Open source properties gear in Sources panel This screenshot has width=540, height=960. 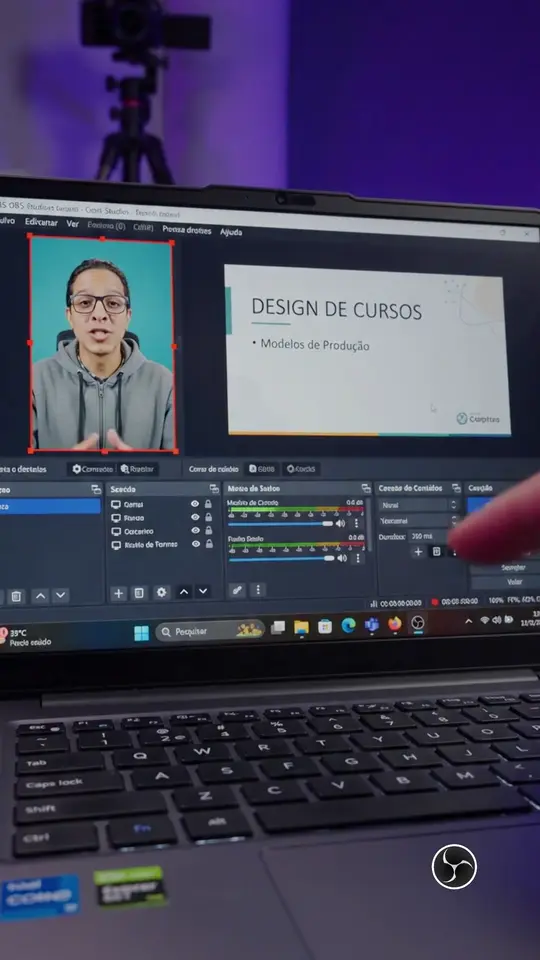pos(161,592)
